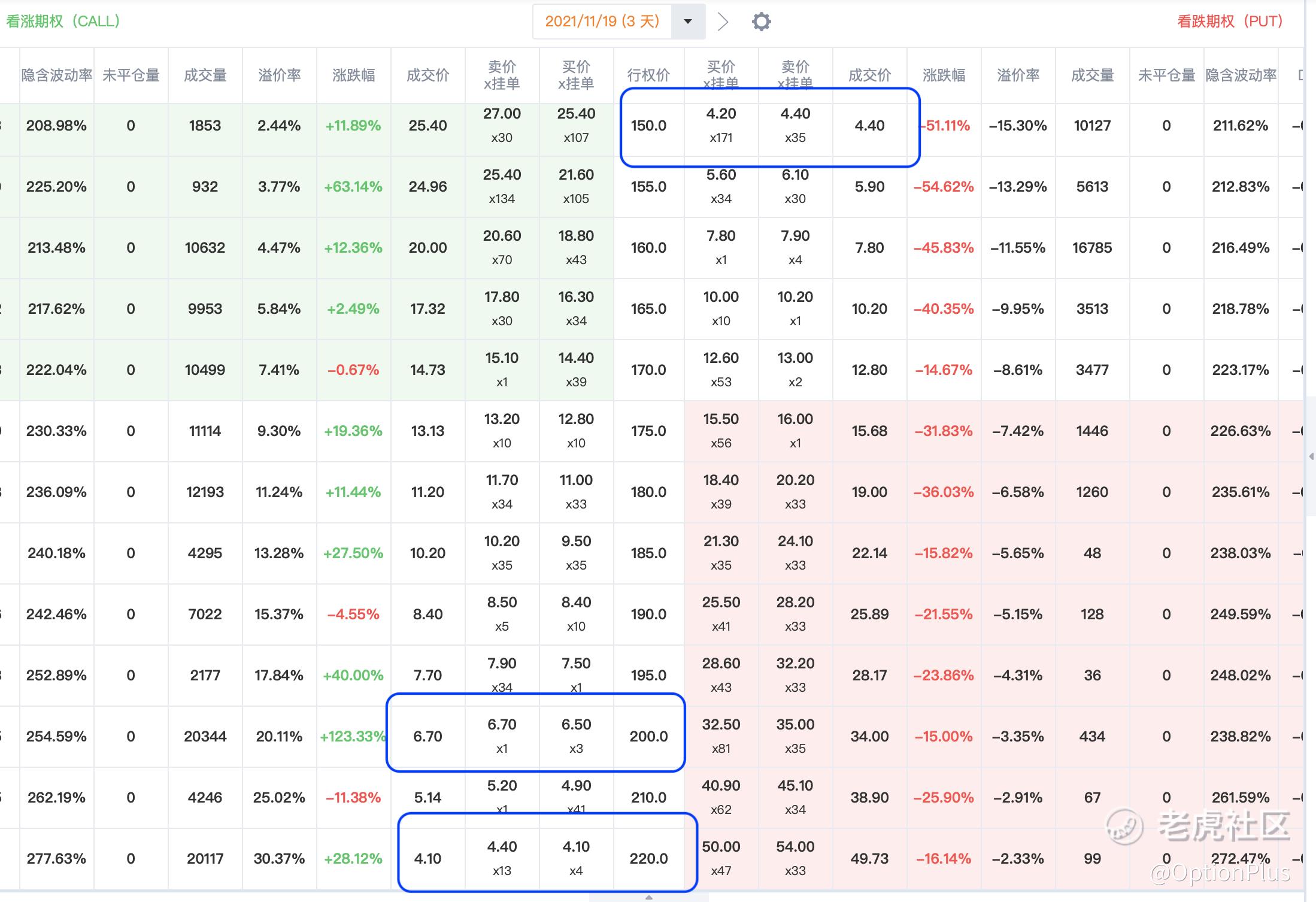Select the 150.0 strike price row
The width and height of the screenshot is (1316, 902).
[x=651, y=126]
